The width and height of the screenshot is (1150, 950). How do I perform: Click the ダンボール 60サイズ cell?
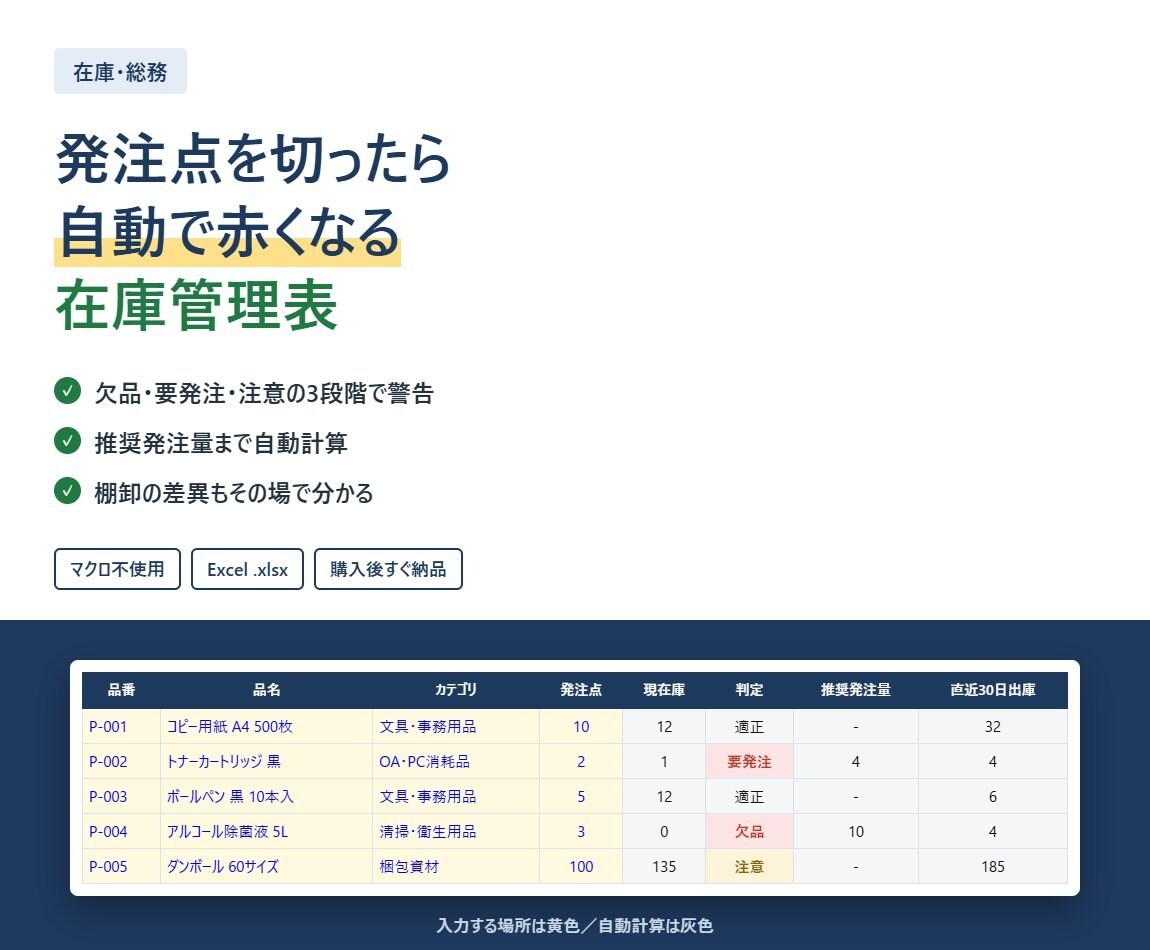pos(266,866)
